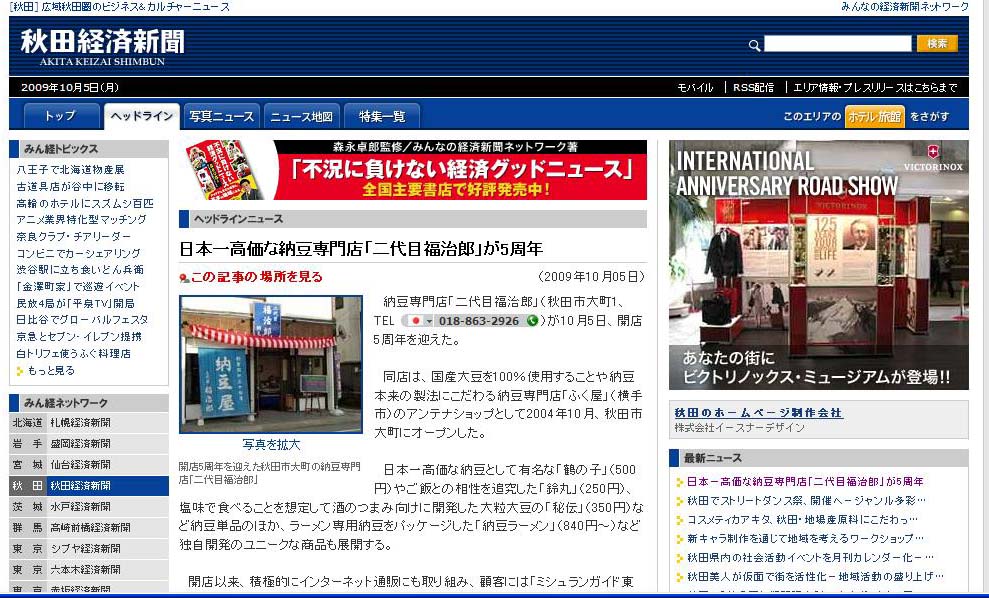Open latest news 秋田でストリートダンス祭 link
989x598 pixels.
point(806,501)
